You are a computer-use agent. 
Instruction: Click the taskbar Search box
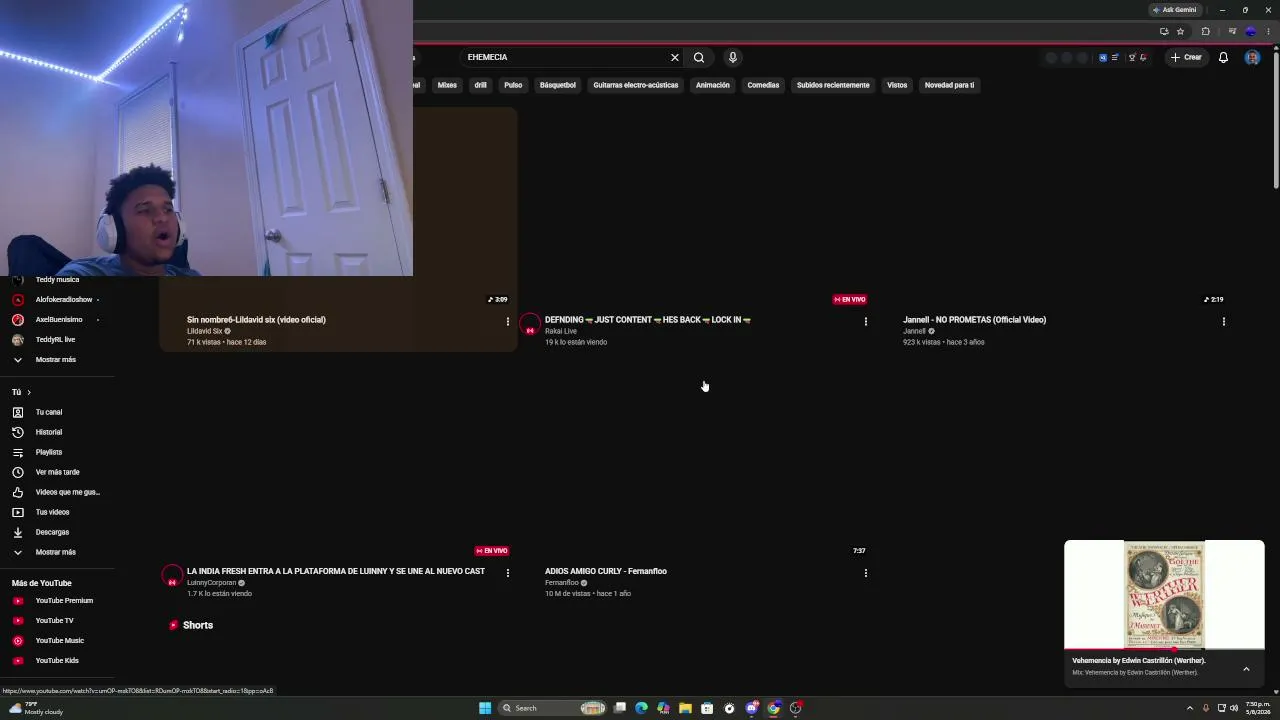554,708
